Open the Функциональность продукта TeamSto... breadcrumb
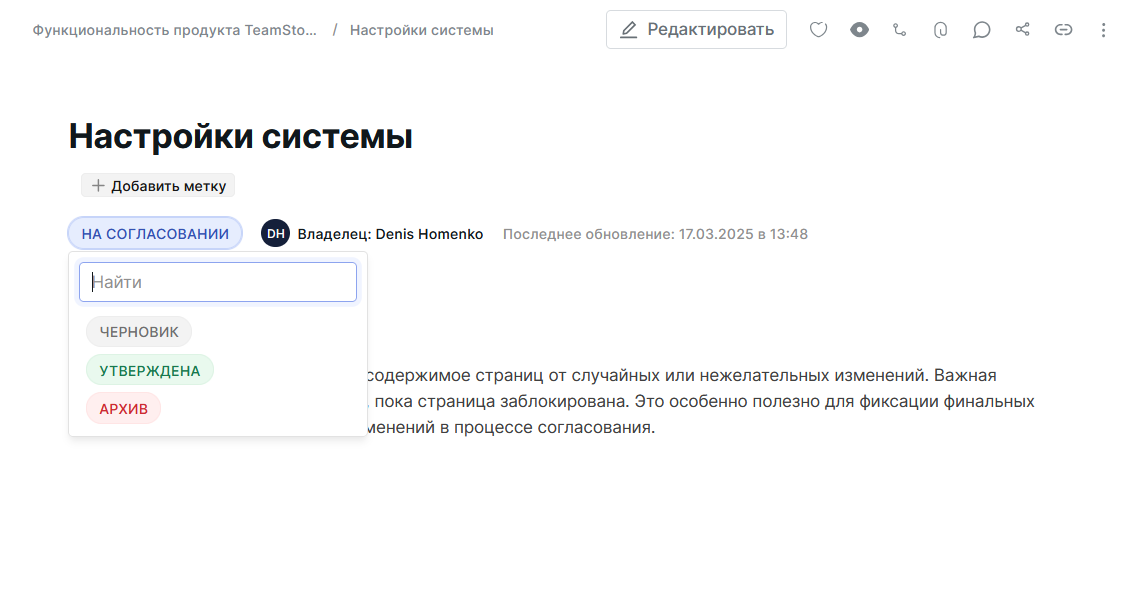1132x604 pixels. pyautogui.click(x=175, y=30)
